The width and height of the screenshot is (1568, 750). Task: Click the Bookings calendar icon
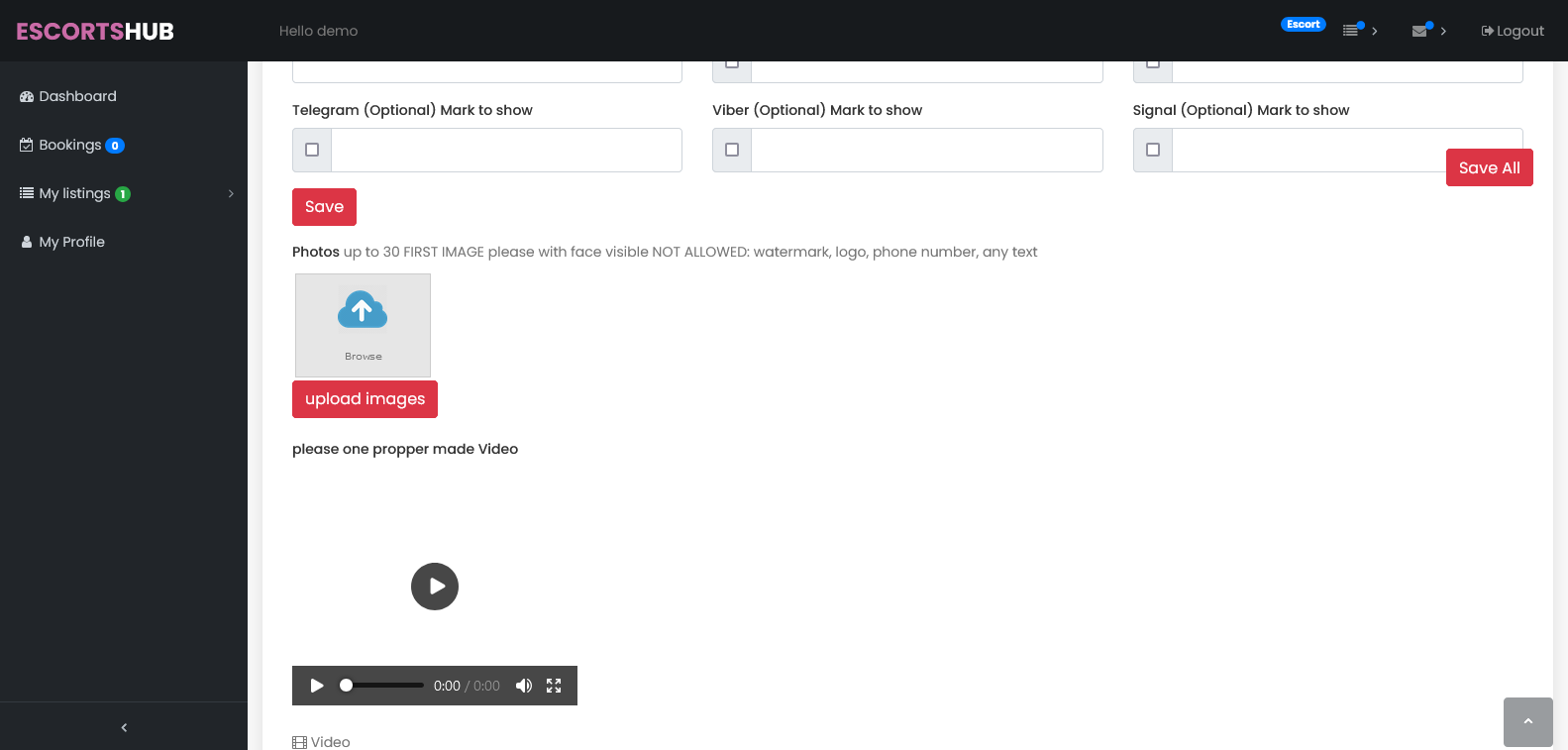pos(27,145)
